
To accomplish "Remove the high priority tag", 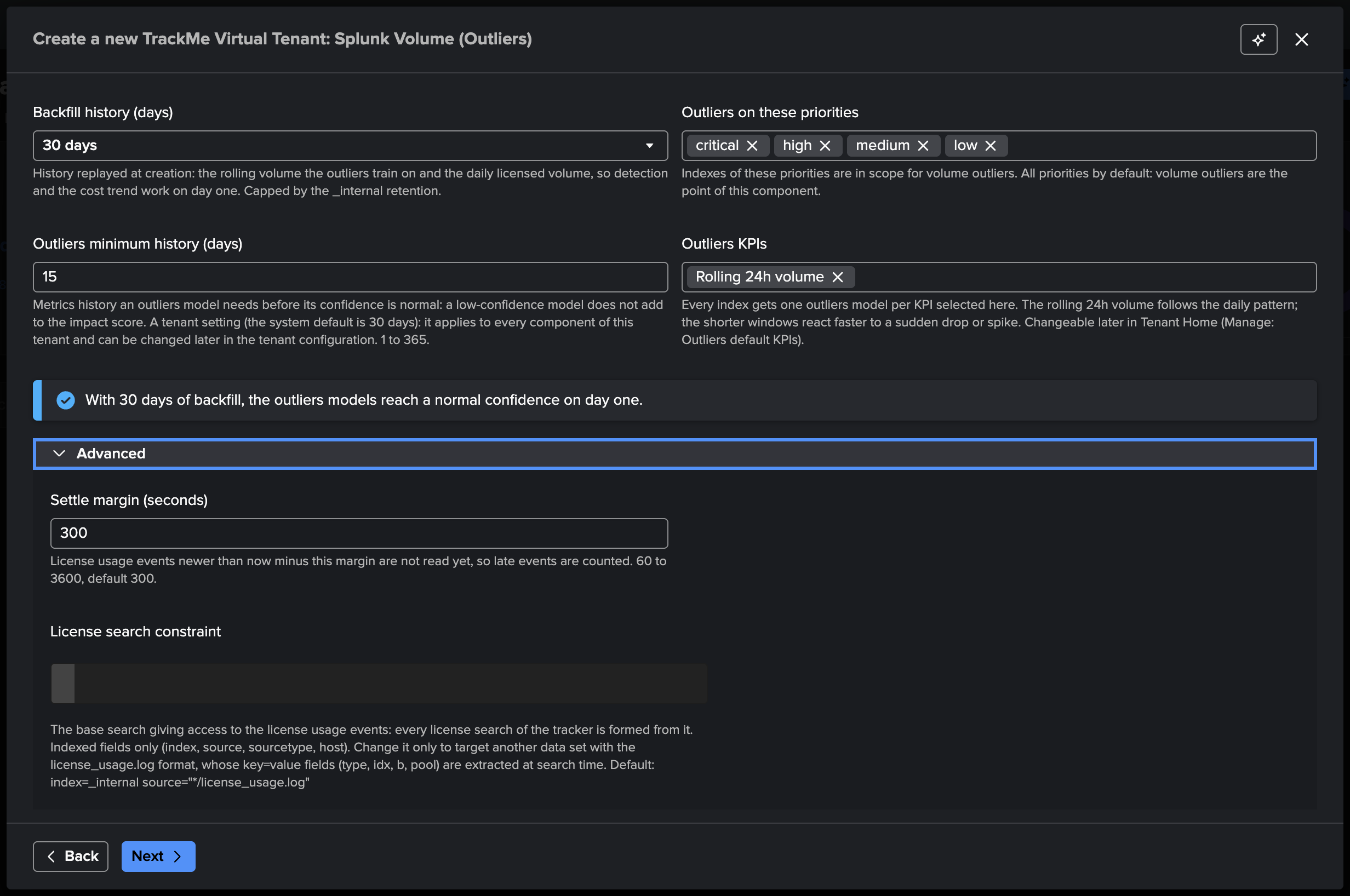I will [x=825, y=146].
